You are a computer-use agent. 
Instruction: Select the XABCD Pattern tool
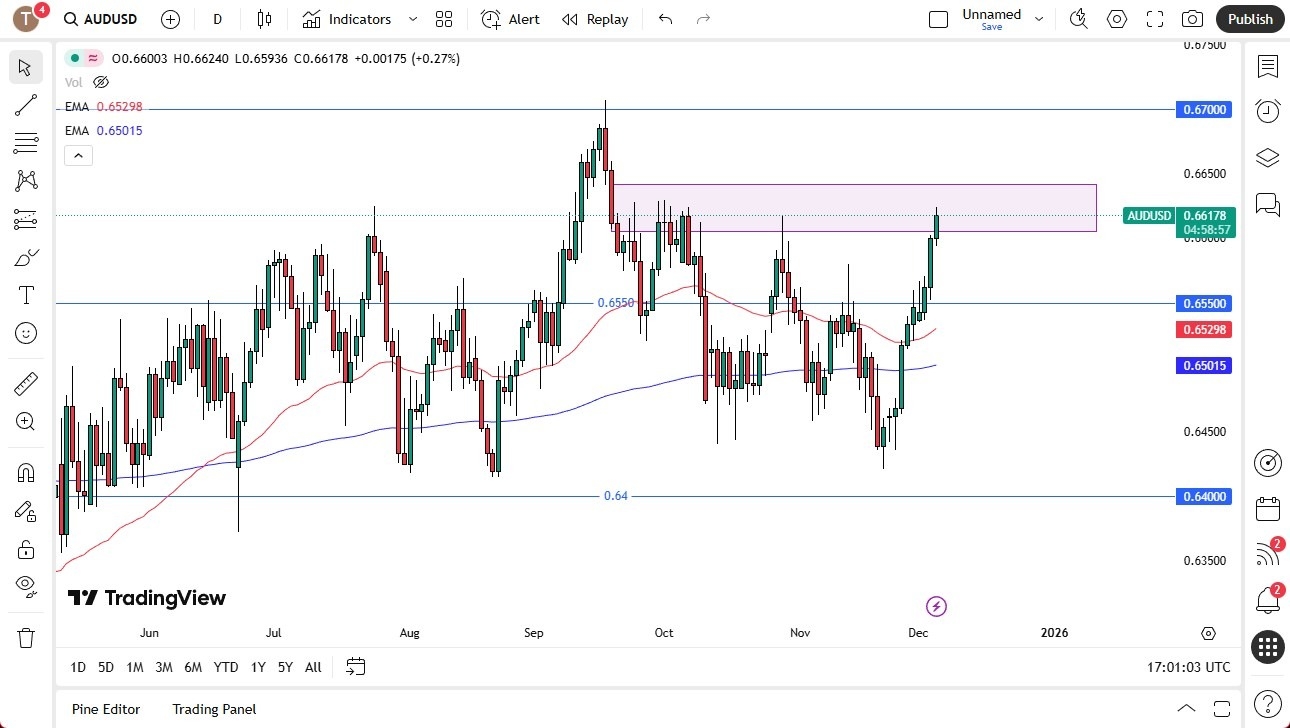[x=26, y=181]
